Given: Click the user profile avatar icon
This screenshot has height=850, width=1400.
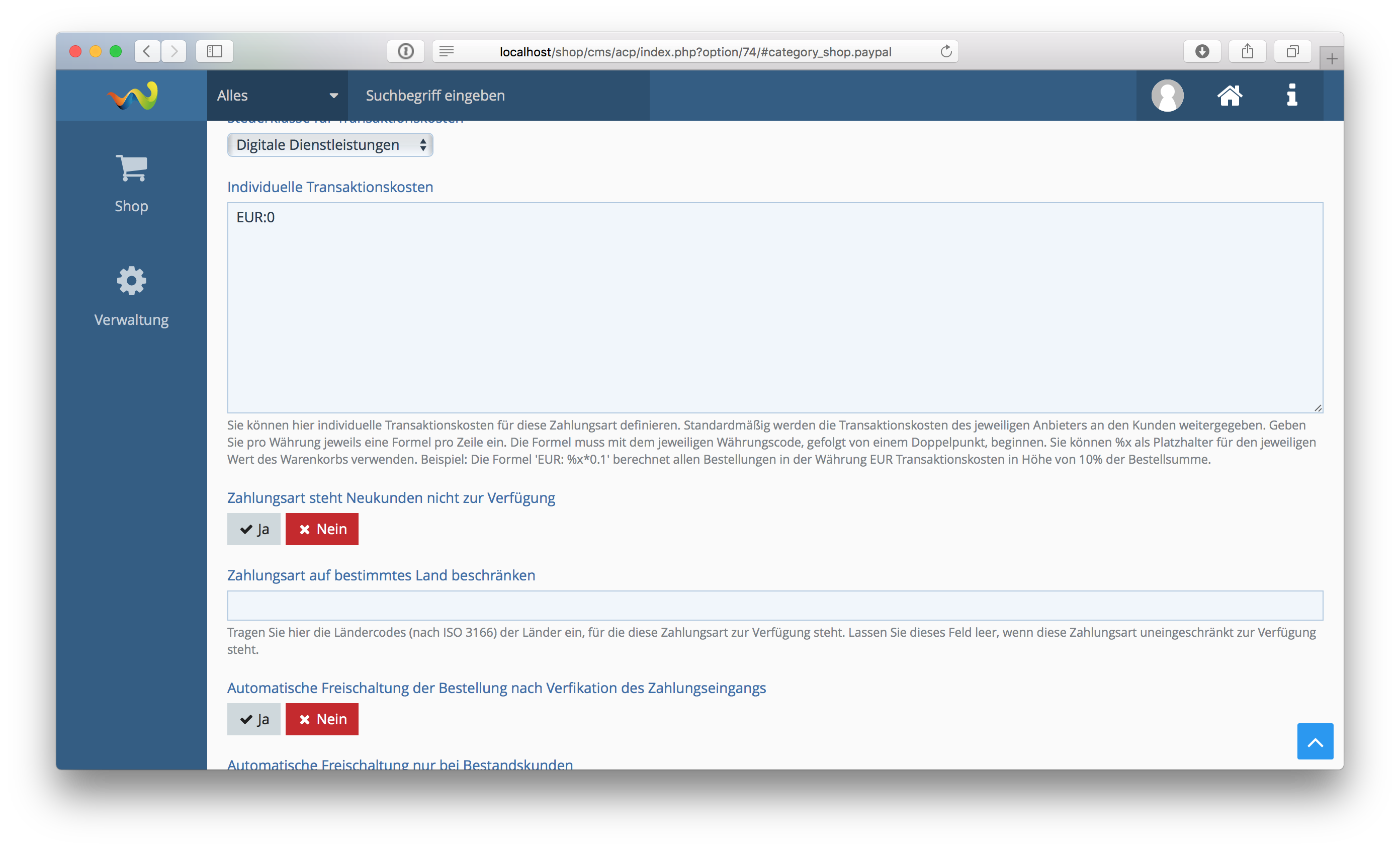Looking at the screenshot, I should (1167, 96).
